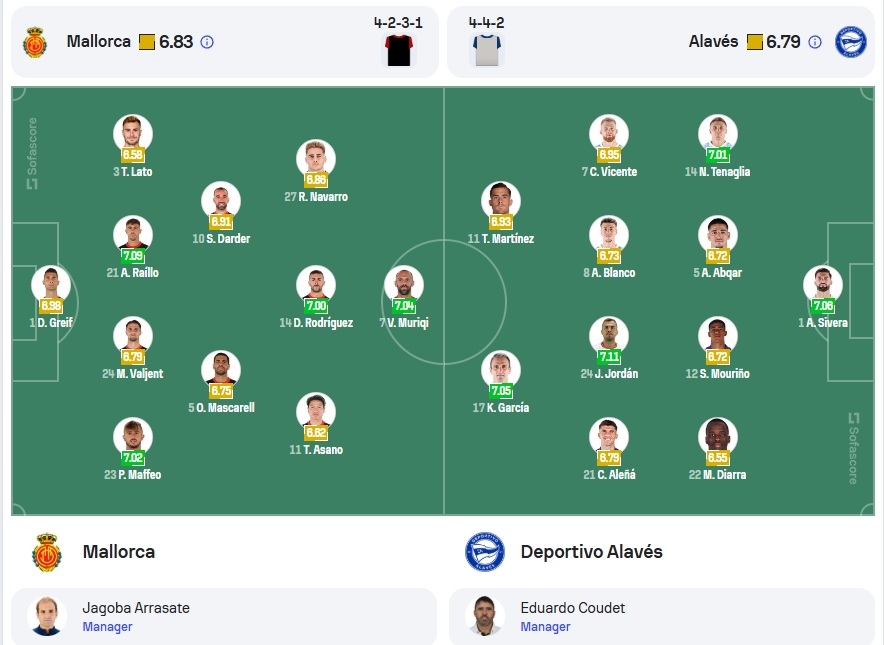Image resolution: width=884 pixels, height=645 pixels.
Task: Click the info icon next to Mallorca rating
Action: (x=207, y=42)
